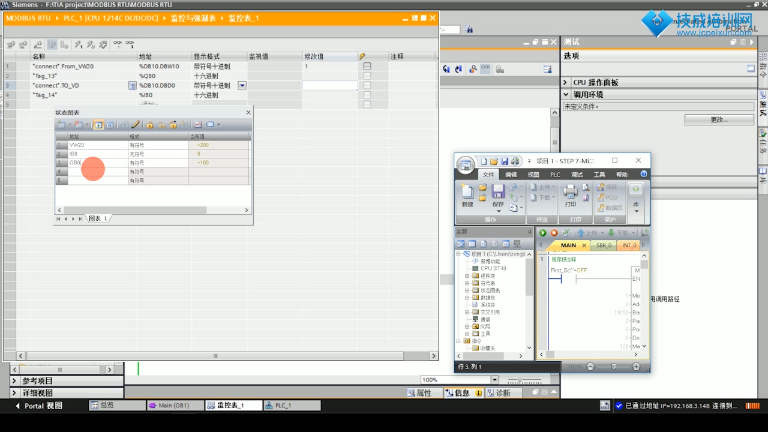This screenshot has width=768, height=432.
Task: Click the zoom in plus icon in STEP 7 status bar
Action: coord(636,366)
